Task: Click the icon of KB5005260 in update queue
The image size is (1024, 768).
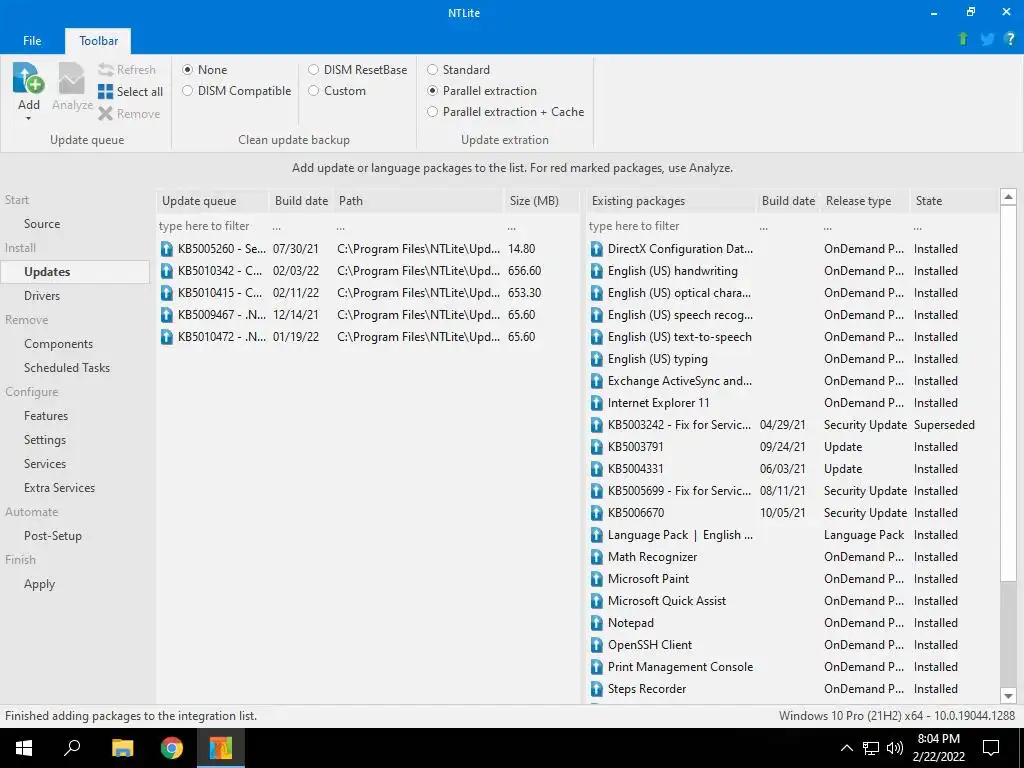Action: [167, 249]
